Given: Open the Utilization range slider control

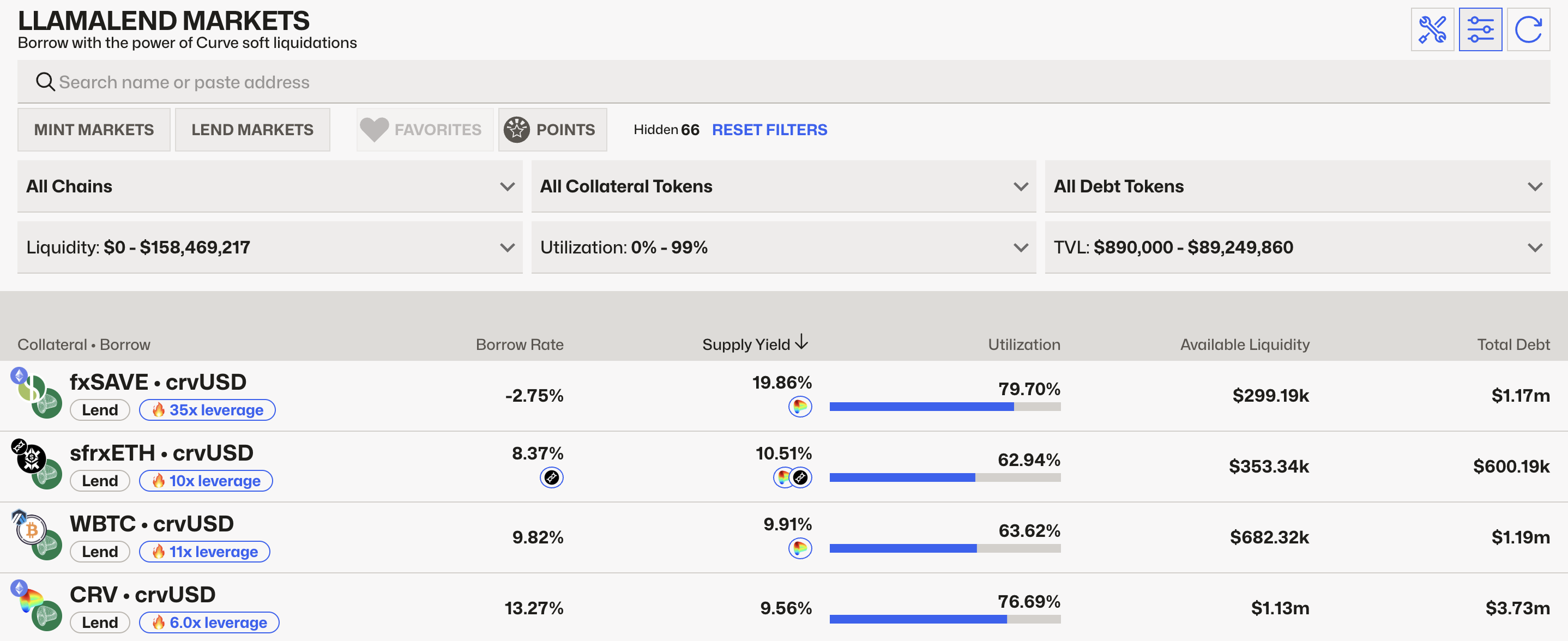Looking at the screenshot, I should click(x=783, y=247).
